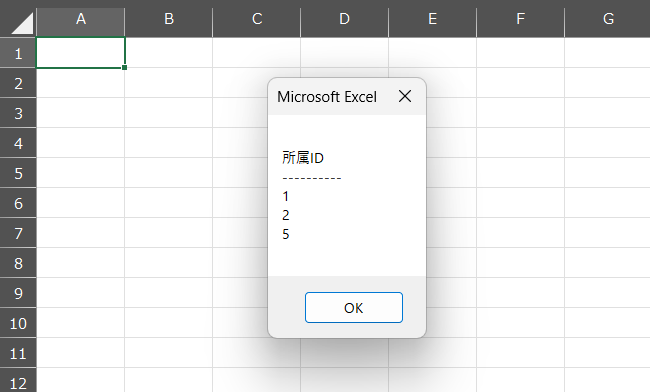Image resolution: width=650 pixels, height=392 pixels.
Task: Select column F header
Action: pyautogui.click(x=520, y=19)
